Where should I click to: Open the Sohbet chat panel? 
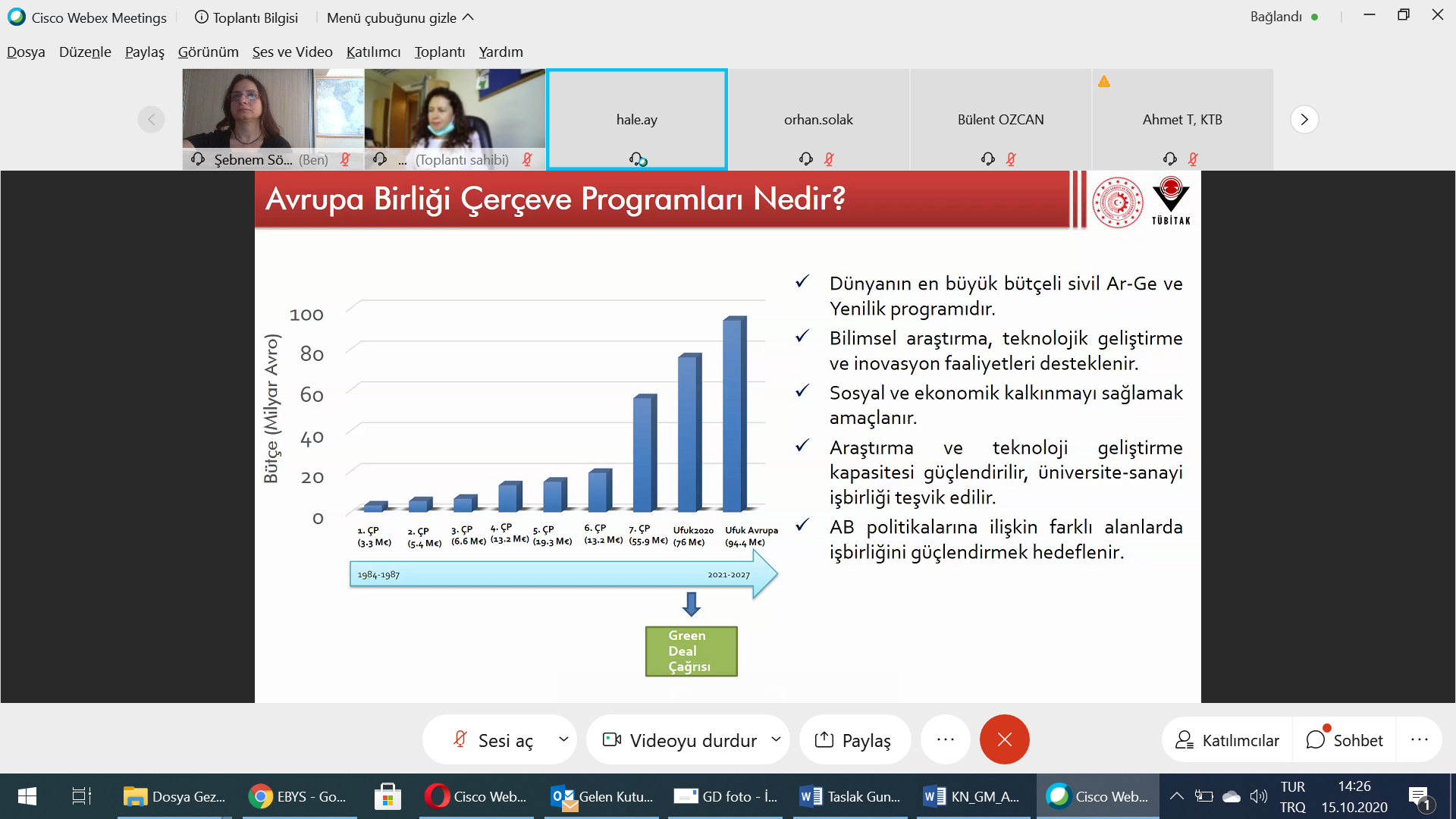click(1345, 739)
